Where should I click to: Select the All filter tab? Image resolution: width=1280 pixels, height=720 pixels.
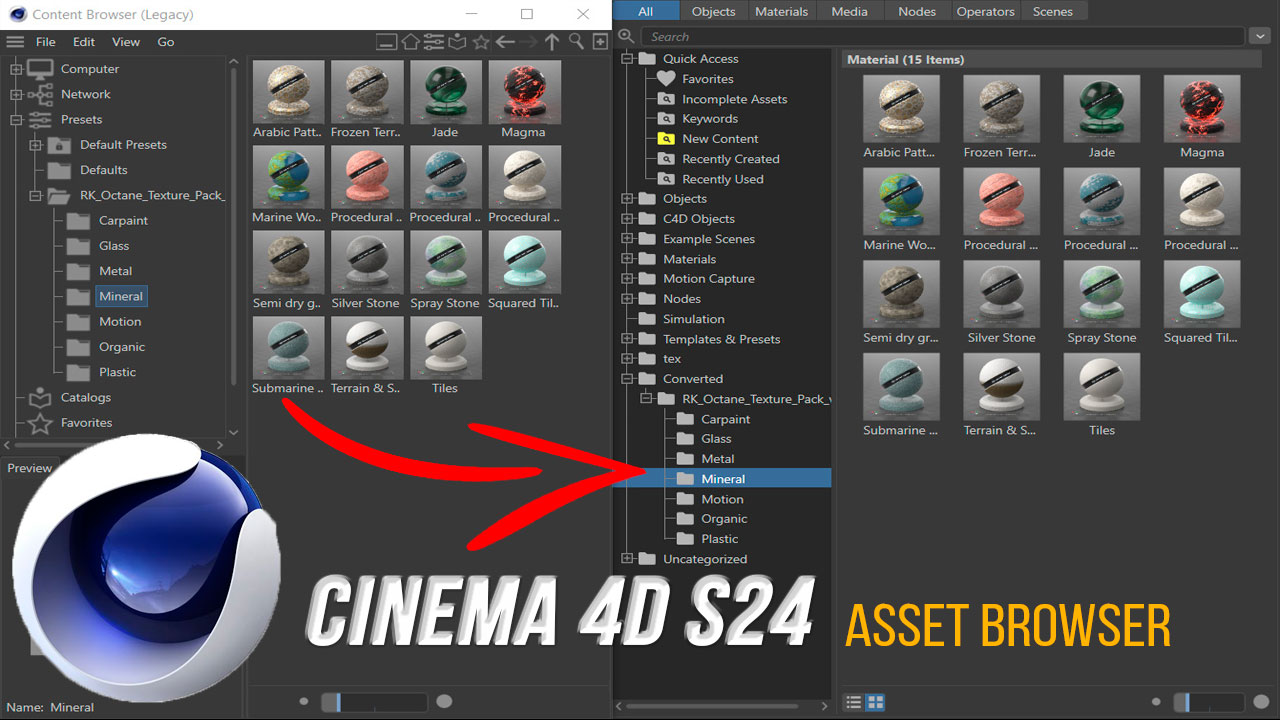click(x=645, y=11)
